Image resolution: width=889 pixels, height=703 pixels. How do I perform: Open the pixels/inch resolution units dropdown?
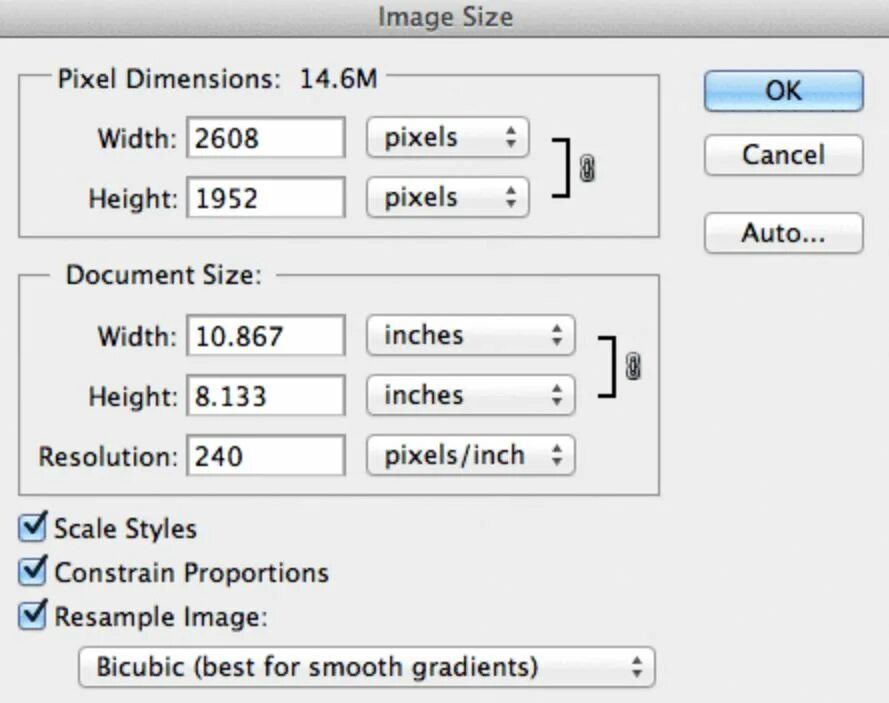pos(470,456)
